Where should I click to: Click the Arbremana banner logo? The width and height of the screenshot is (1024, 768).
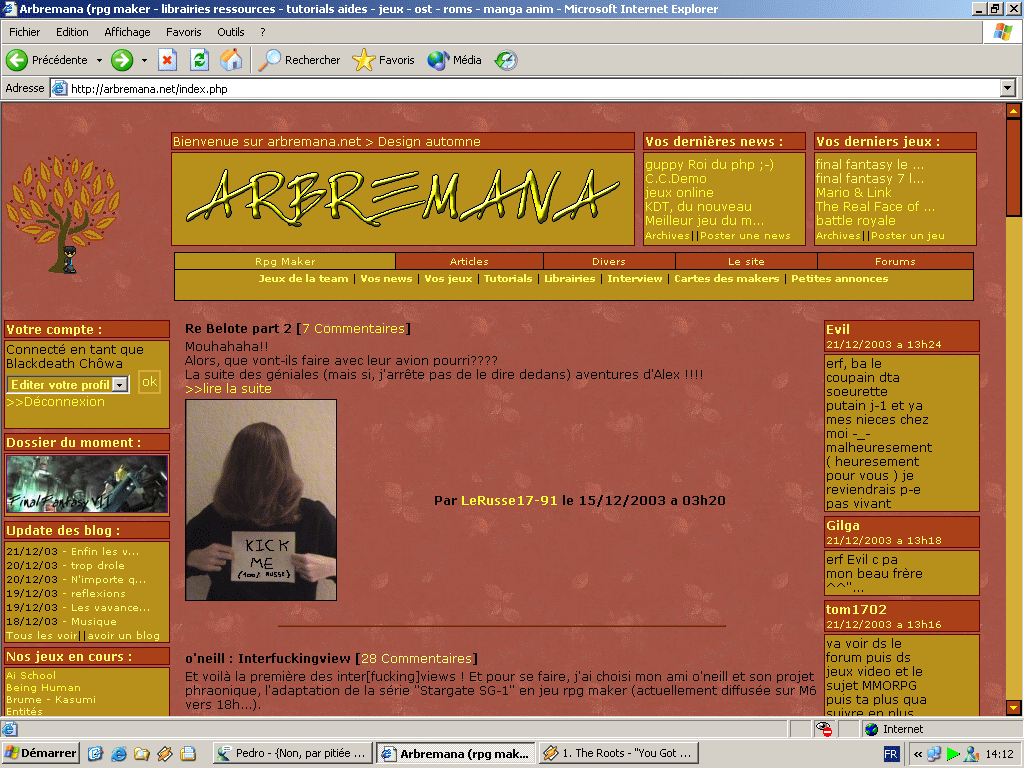pyautogui.click(x=403, y=199)
